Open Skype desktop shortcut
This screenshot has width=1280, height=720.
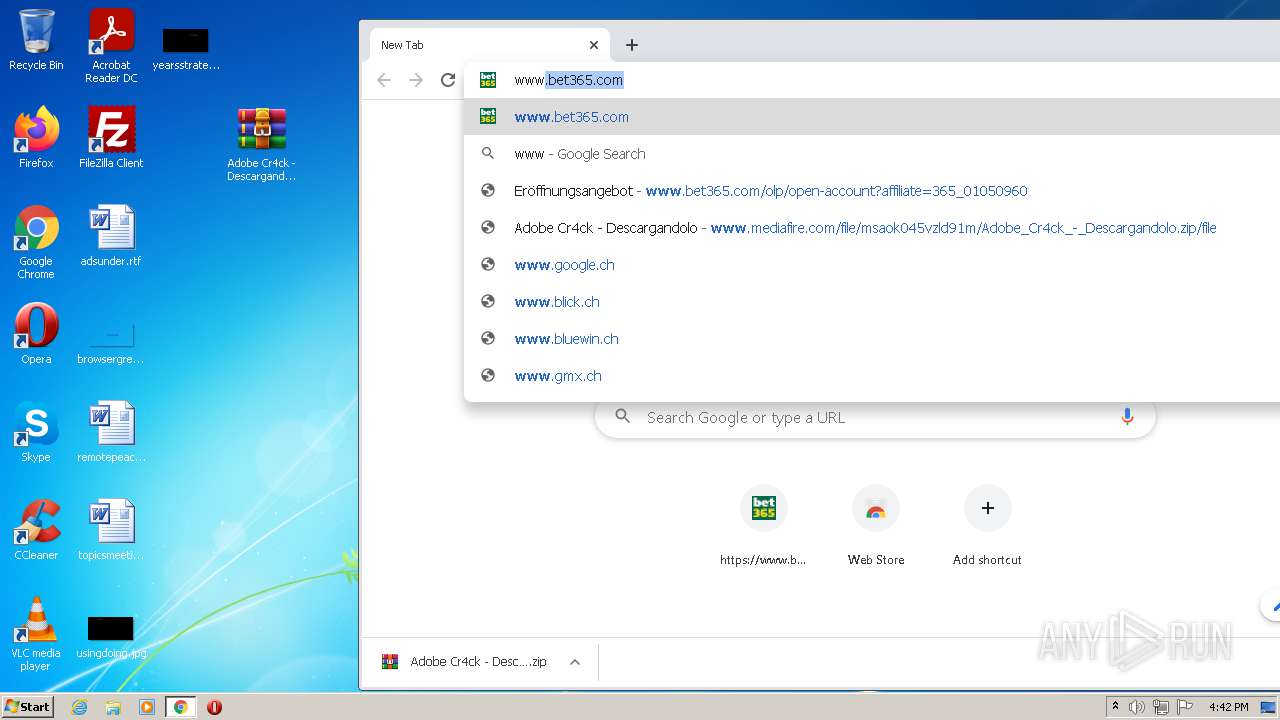pyautogui.click(x=36, y=432)
